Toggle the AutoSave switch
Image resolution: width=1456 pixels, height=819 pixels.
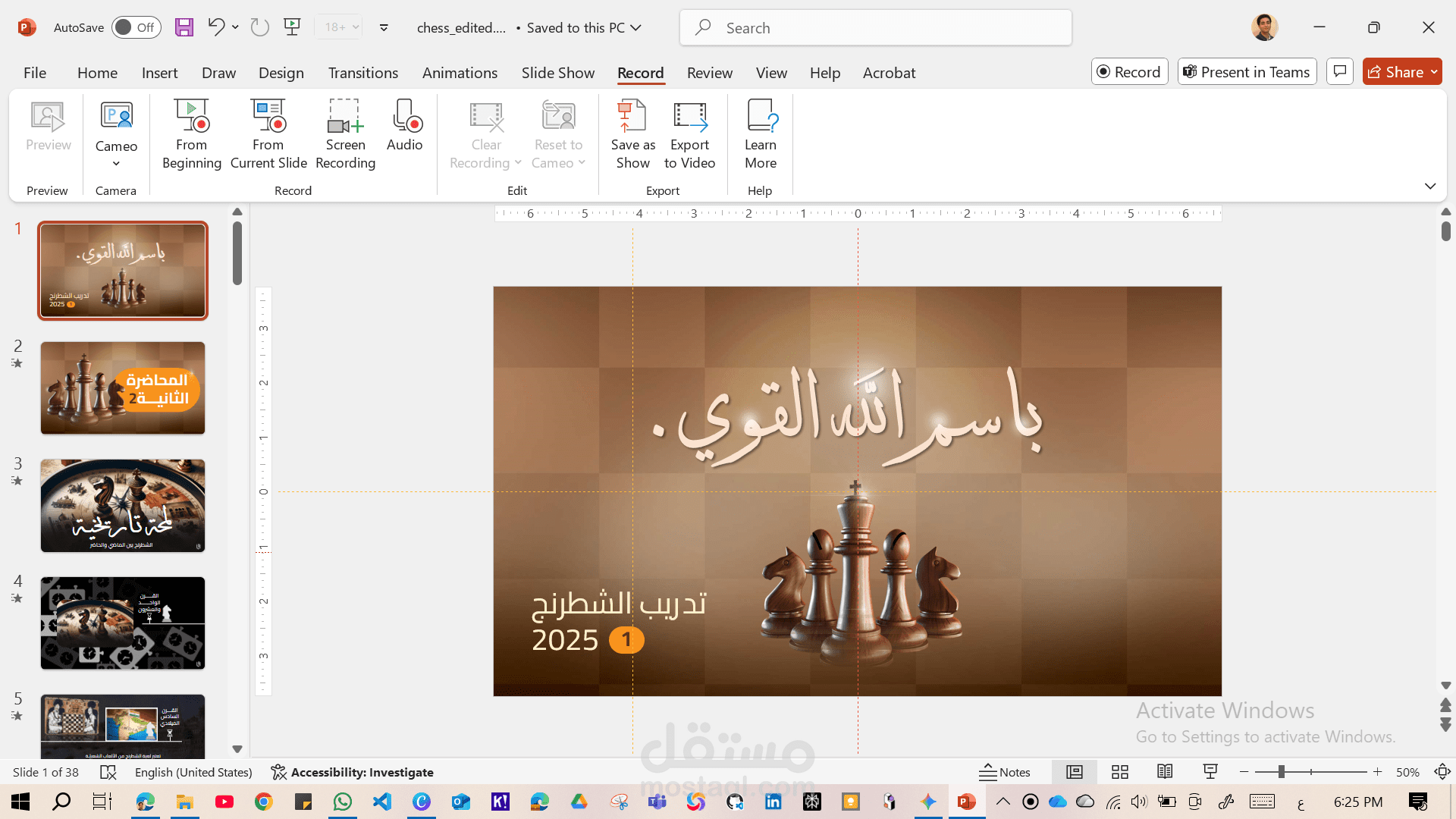pyautogui.click(x=136, y=28)
